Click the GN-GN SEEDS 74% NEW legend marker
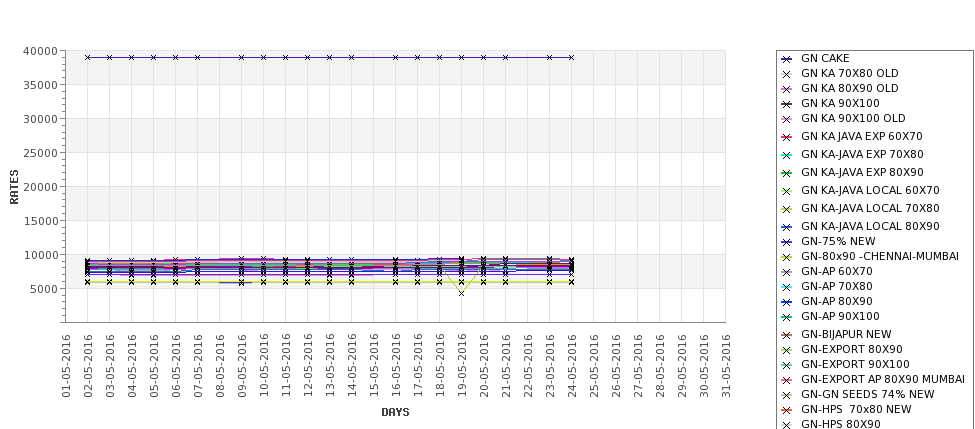Screen dimensions: 975x429 [787, 395]
